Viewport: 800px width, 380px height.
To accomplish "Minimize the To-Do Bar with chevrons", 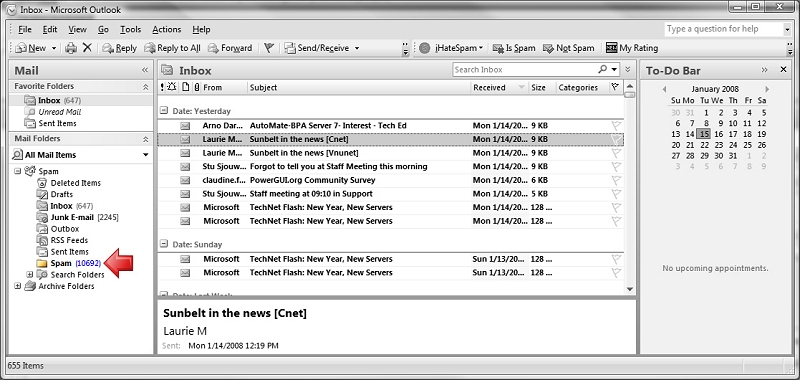I will coord(764,70).
